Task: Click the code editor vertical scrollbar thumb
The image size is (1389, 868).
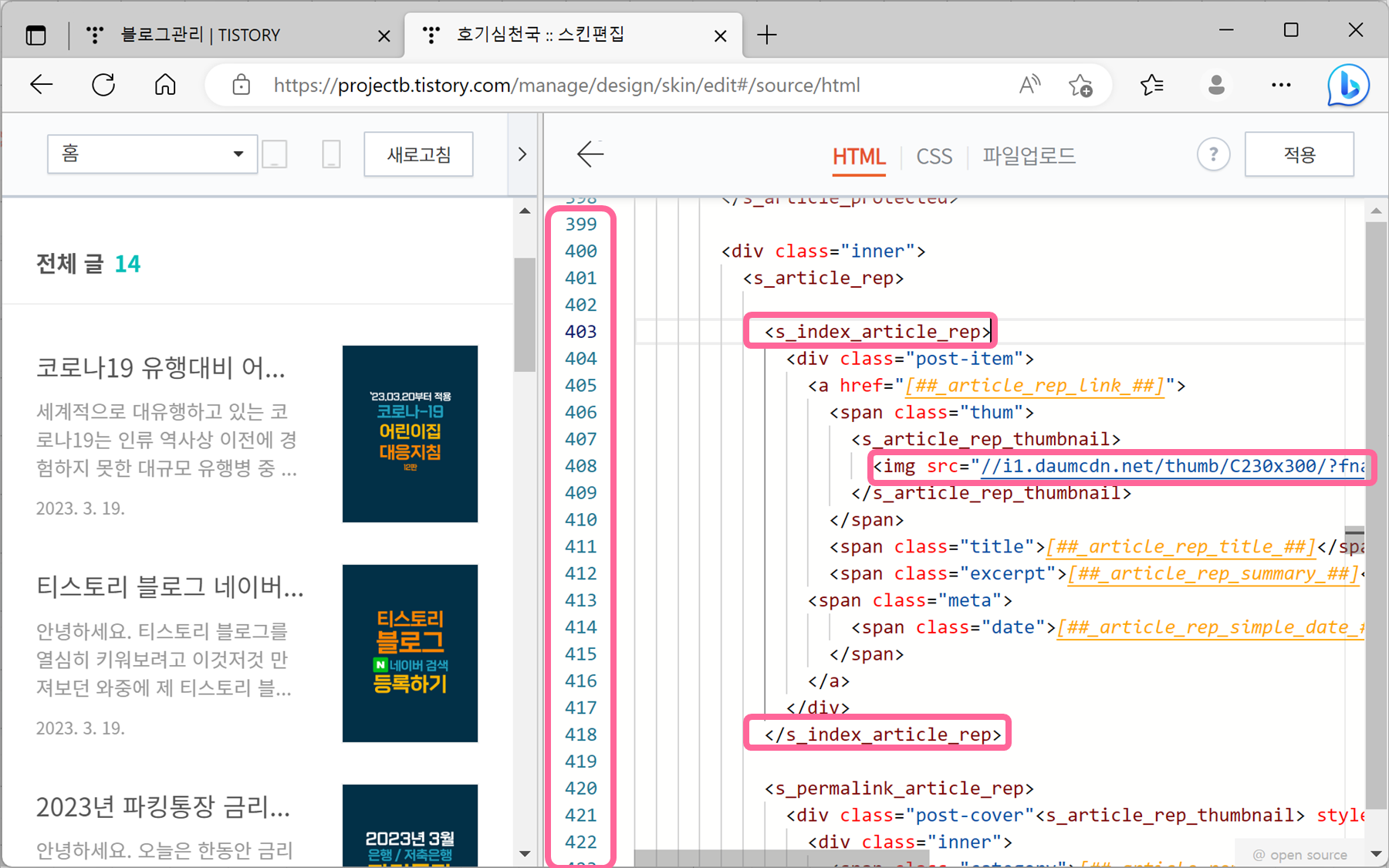Action: click(x=1376, y=515)
